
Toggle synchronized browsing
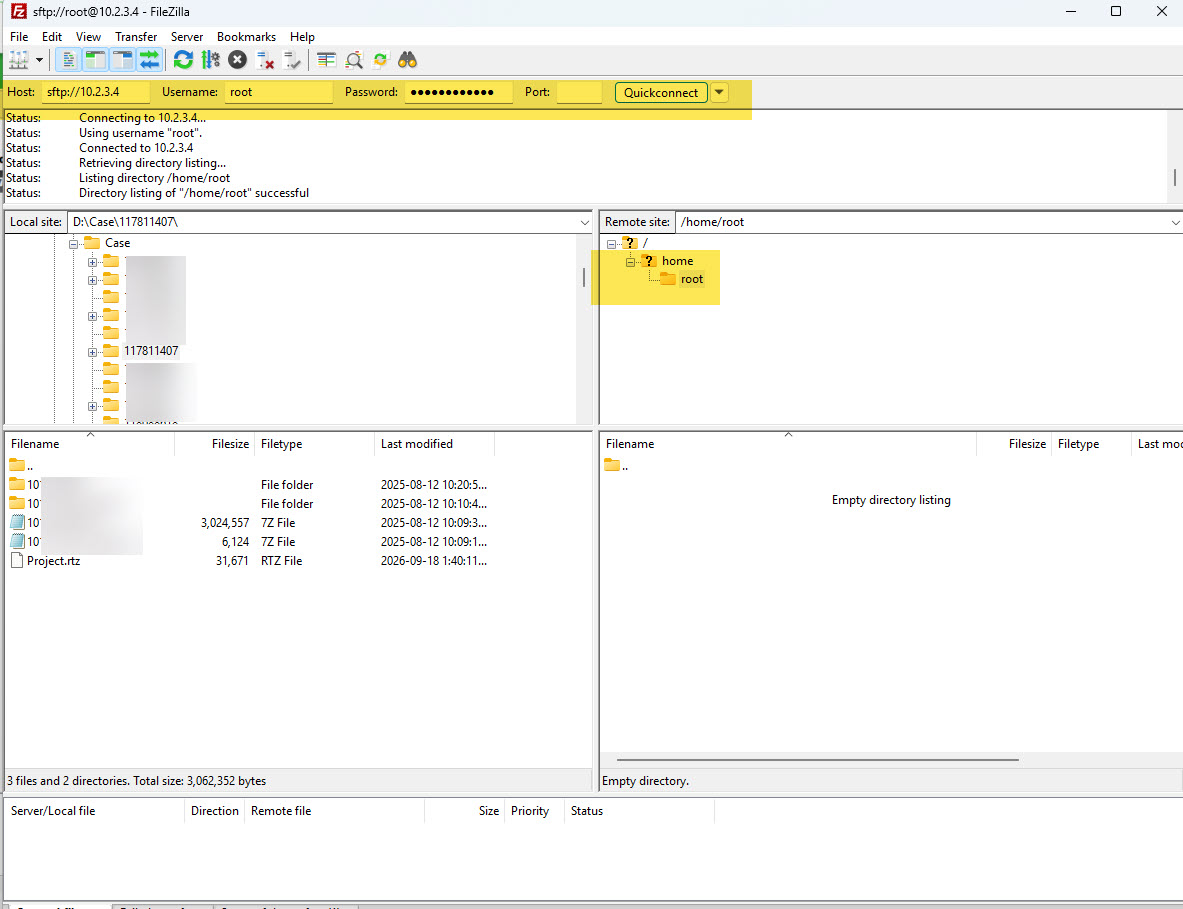coord(381,60)
